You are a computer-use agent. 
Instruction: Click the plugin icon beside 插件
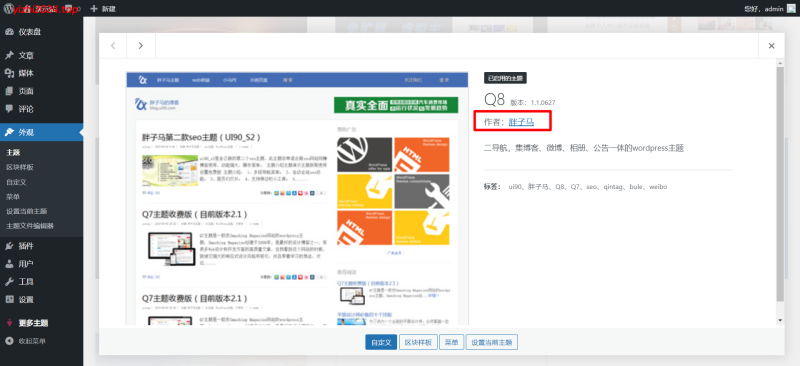(x=9, y=246)
